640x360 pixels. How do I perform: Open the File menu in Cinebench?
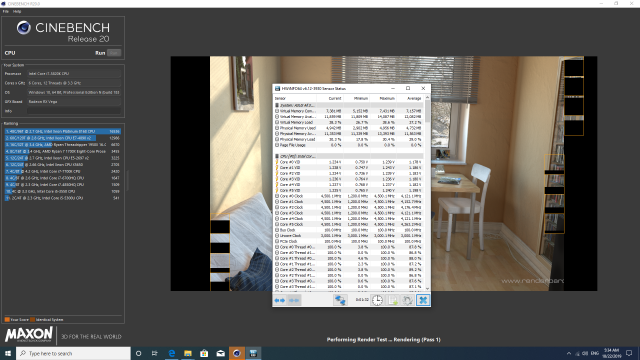pyautogui.click(x=5, y=11)
